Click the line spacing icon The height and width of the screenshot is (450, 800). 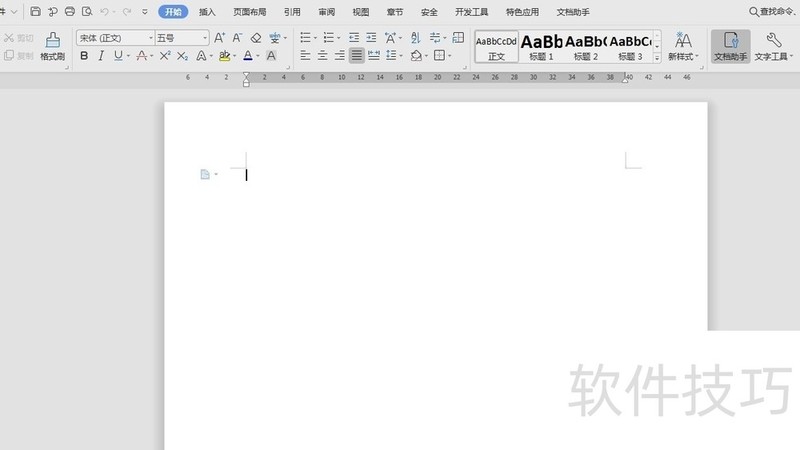[x=391, y=55]
